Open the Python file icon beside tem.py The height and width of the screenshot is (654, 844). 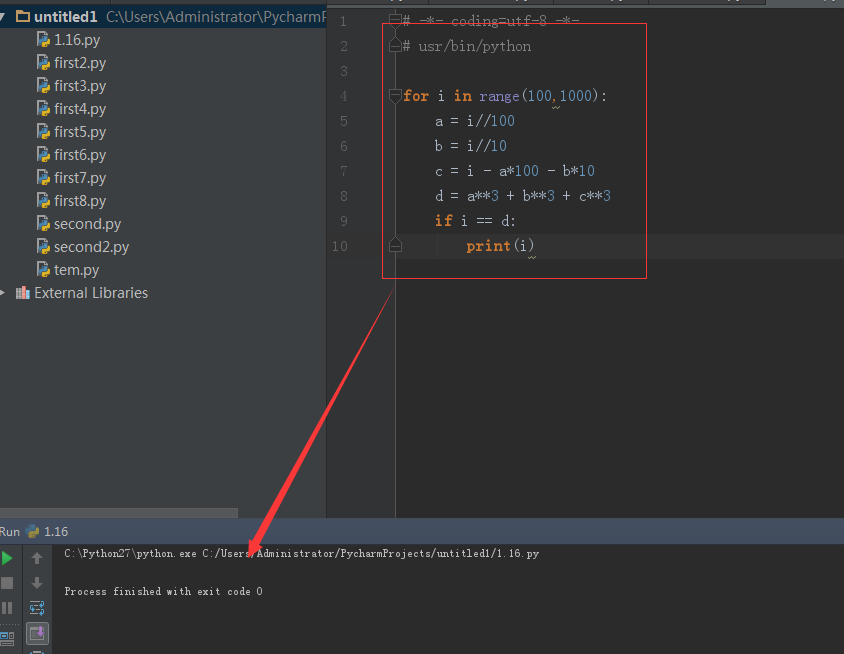43,270
